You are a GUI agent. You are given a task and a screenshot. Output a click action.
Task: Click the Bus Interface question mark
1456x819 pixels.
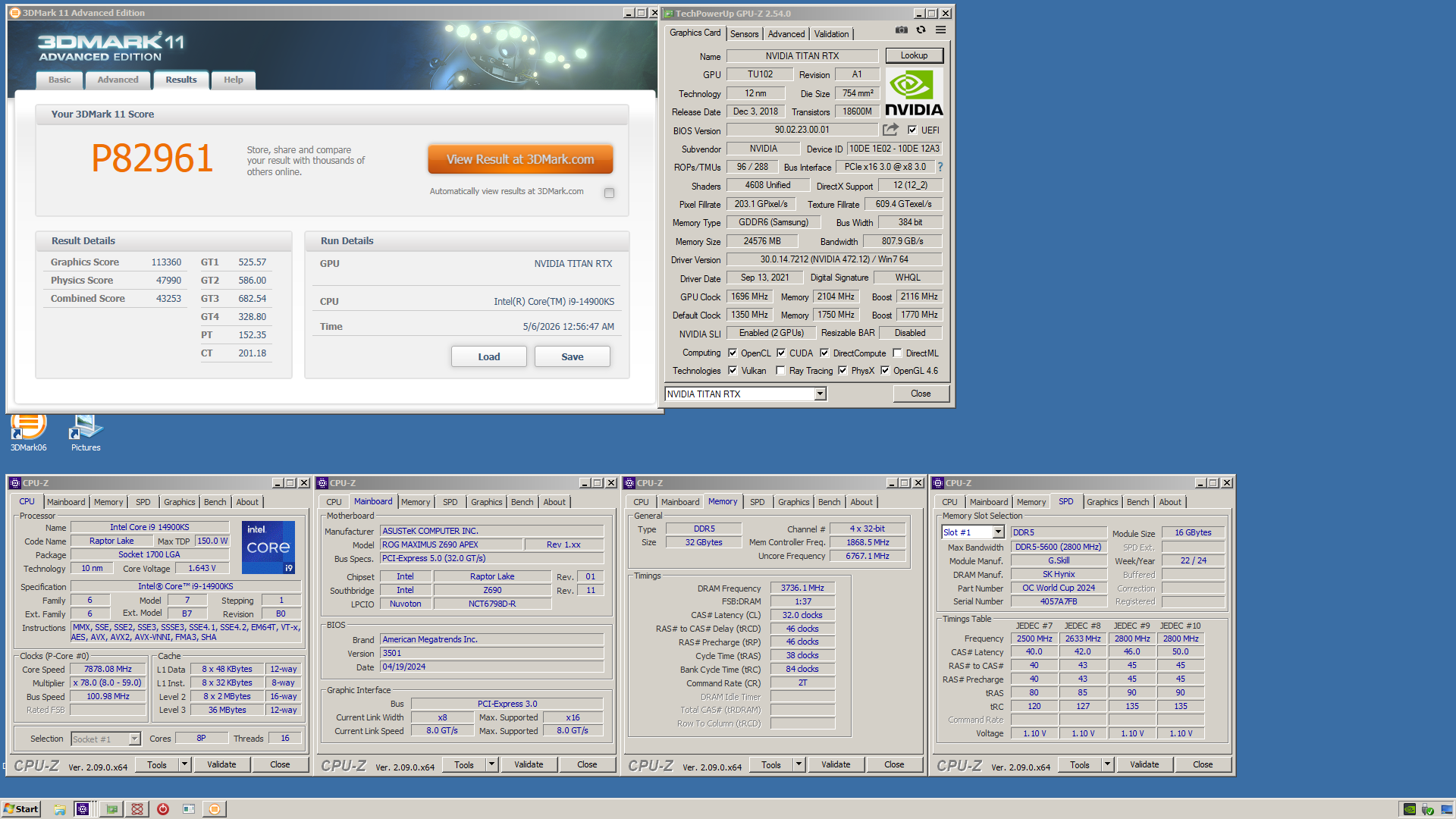click(940, 167)
